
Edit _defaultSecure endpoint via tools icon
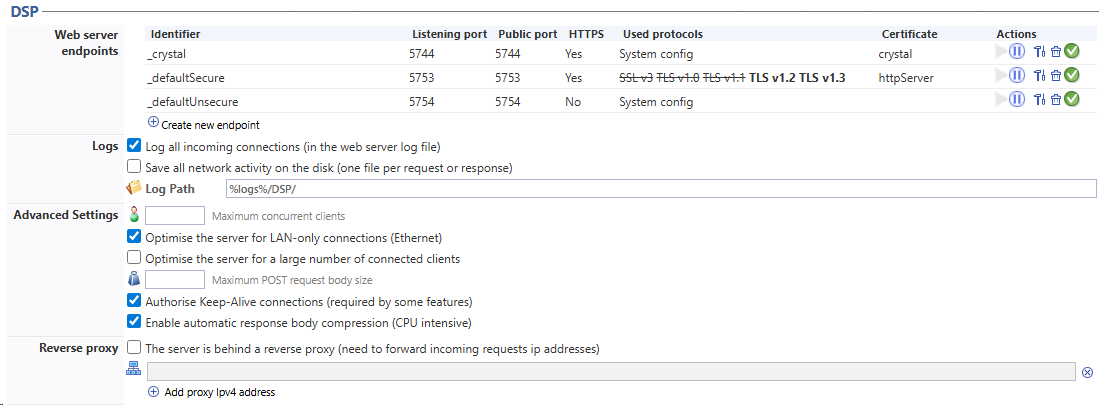1039,76
